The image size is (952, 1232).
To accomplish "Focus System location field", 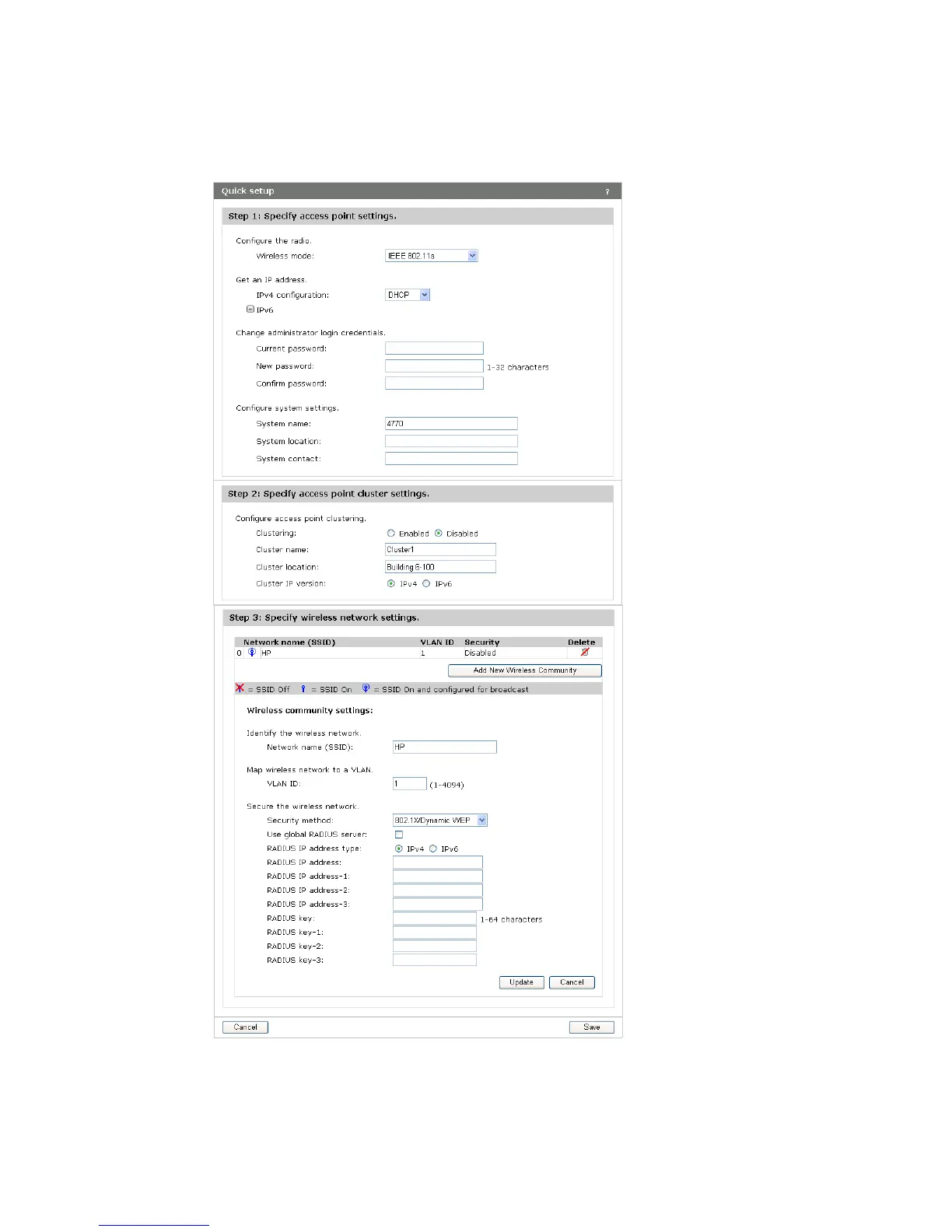I will (x=451, y=441).
